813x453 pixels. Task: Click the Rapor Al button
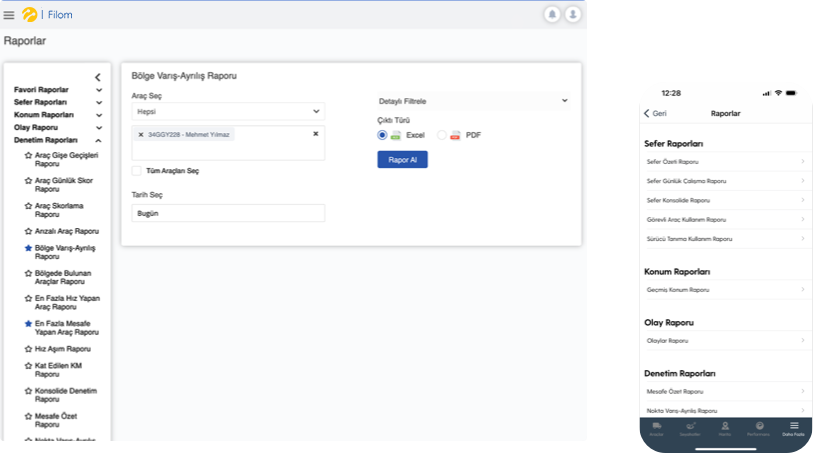tap(402, 159)
